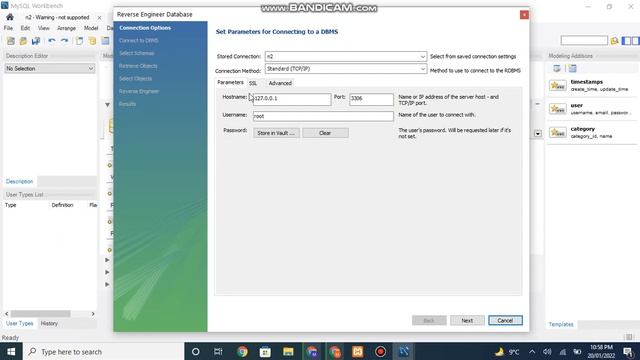640x360 pixels.
Task: Add new diagram from the toolbar
Action: 80,41
